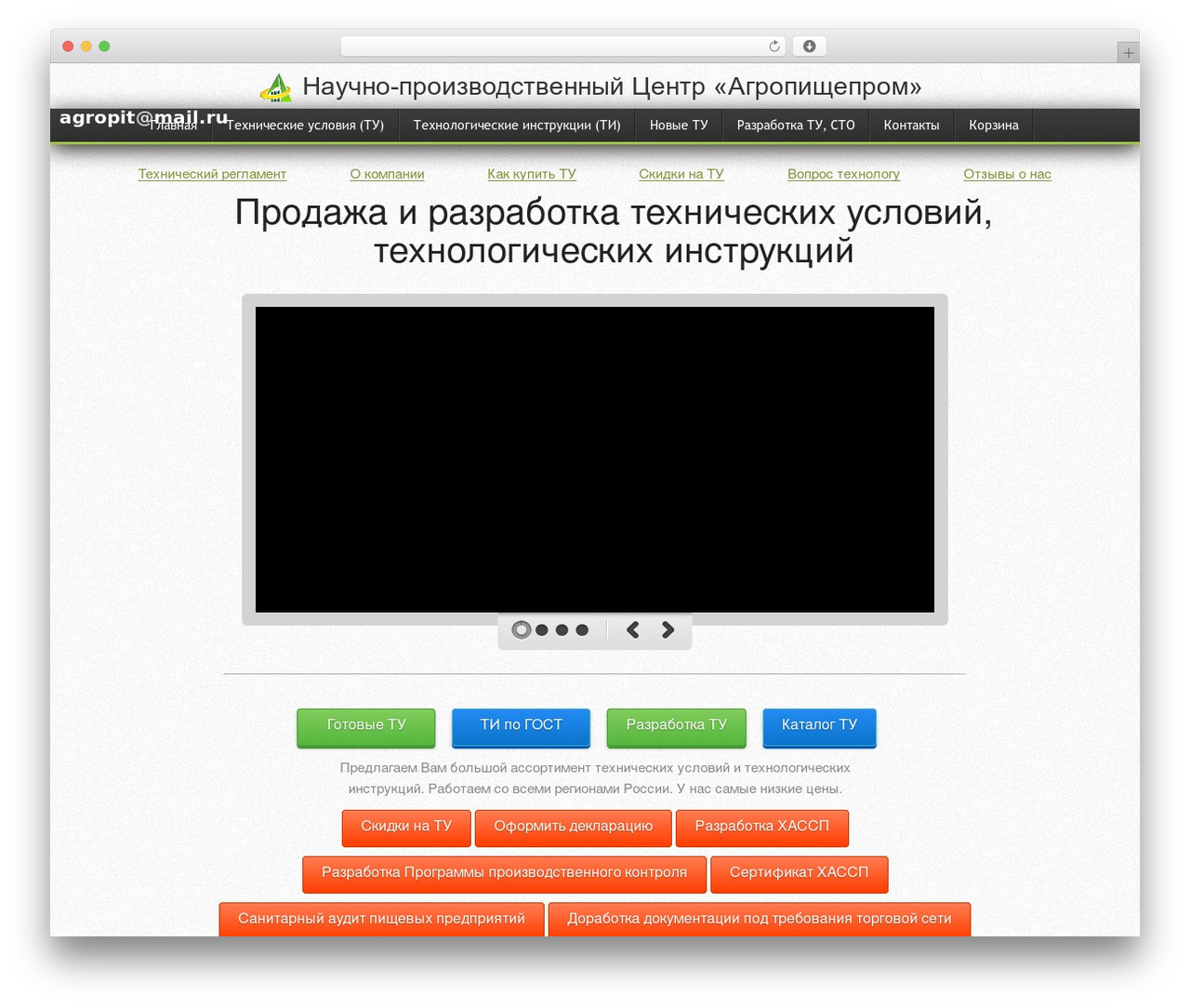Screen dimensions: 1190x1008
Task: Follow the Отзывы о нас link
Action: tap(1007, 174)
